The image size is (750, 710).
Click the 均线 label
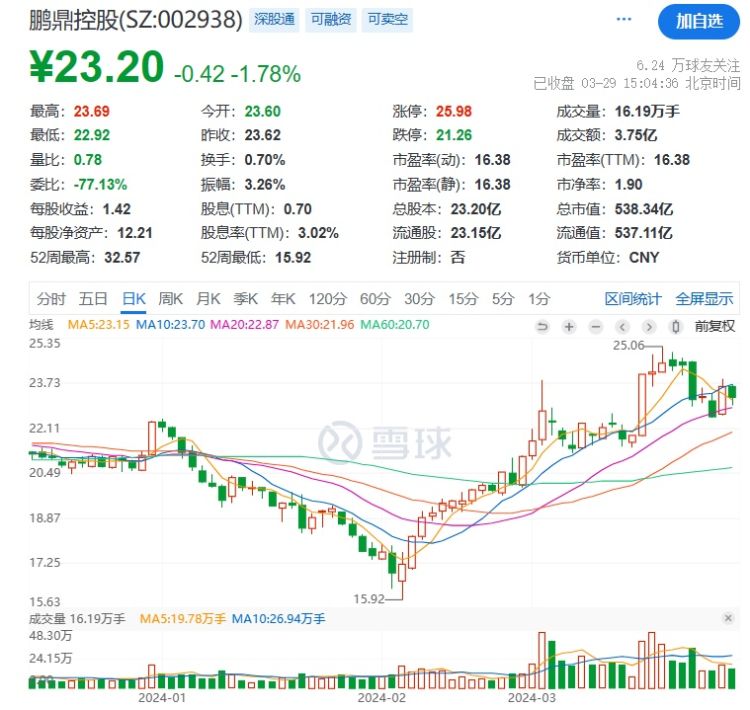point(41,324)
